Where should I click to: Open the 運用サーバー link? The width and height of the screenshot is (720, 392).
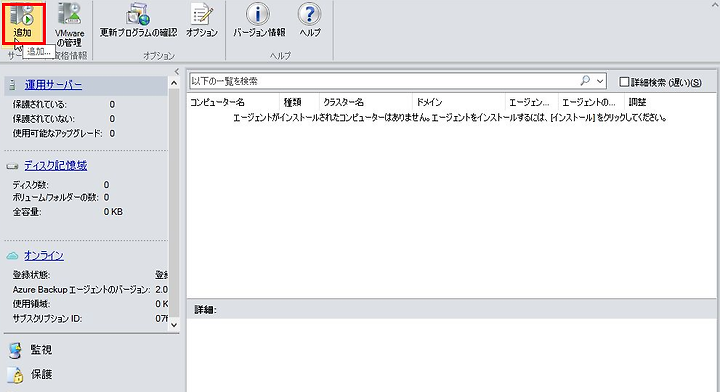pos(53,85)
